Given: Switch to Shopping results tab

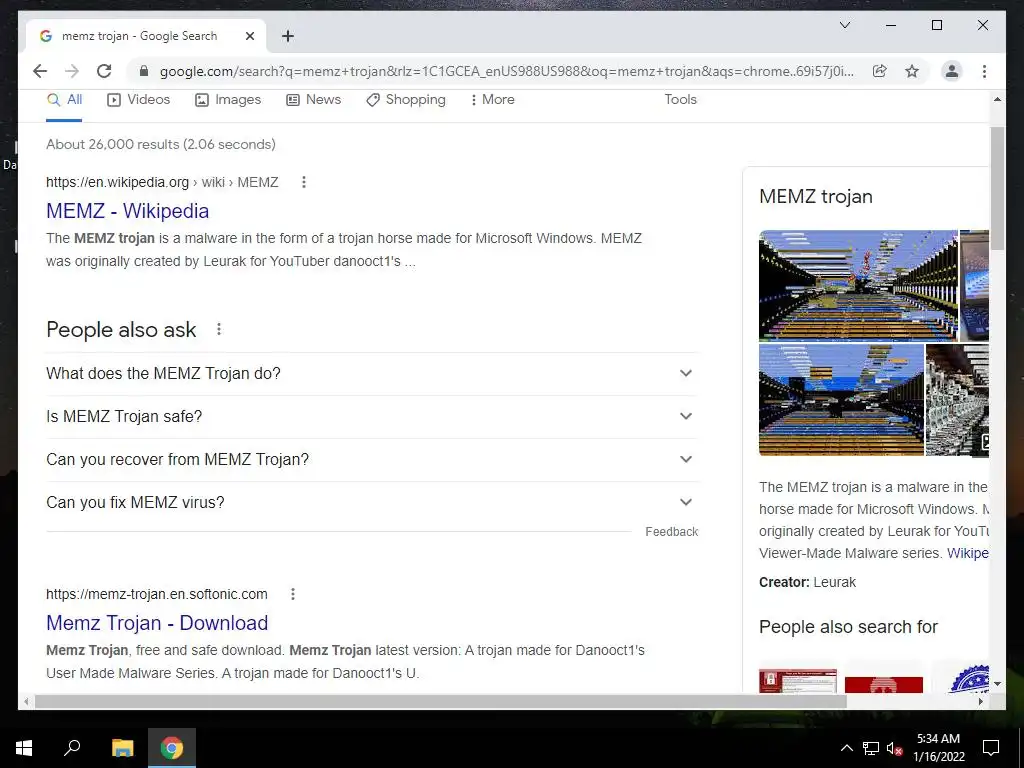Looking at the screenshot, I should coord(406,100).
